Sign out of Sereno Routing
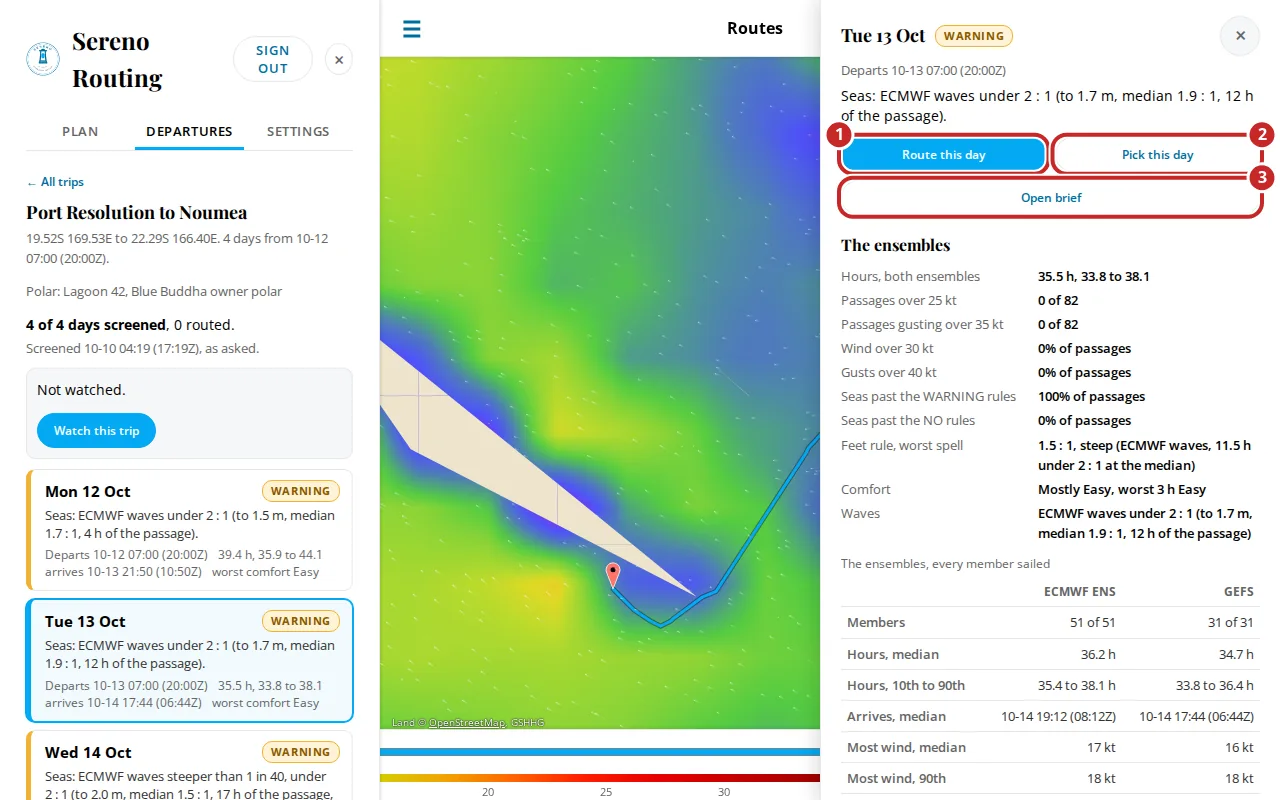 click(272, 59)
